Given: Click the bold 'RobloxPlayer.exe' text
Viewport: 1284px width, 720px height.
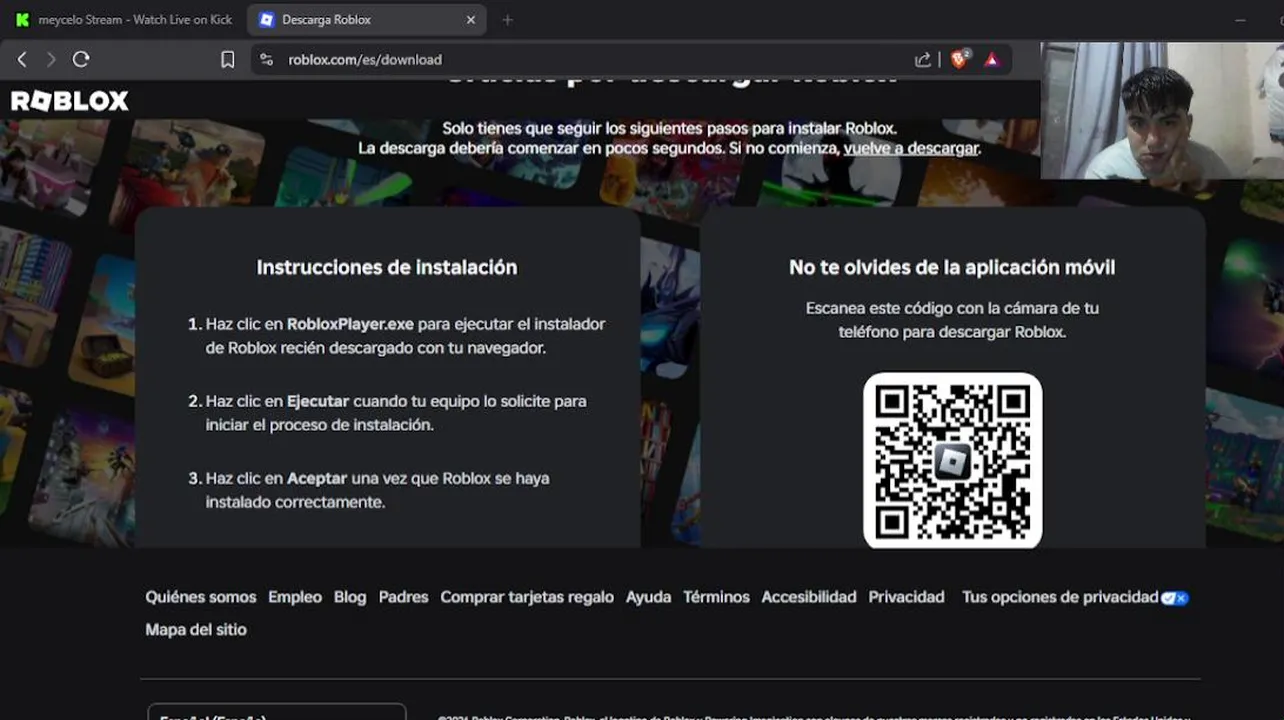Looking at the screenshot, I should [350, 324].
